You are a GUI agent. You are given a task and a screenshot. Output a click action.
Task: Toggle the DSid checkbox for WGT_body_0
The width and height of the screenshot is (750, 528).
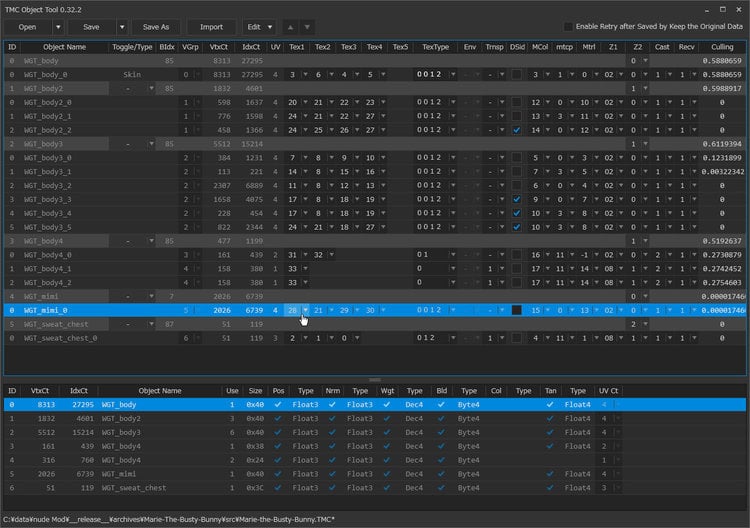[517, 75]
